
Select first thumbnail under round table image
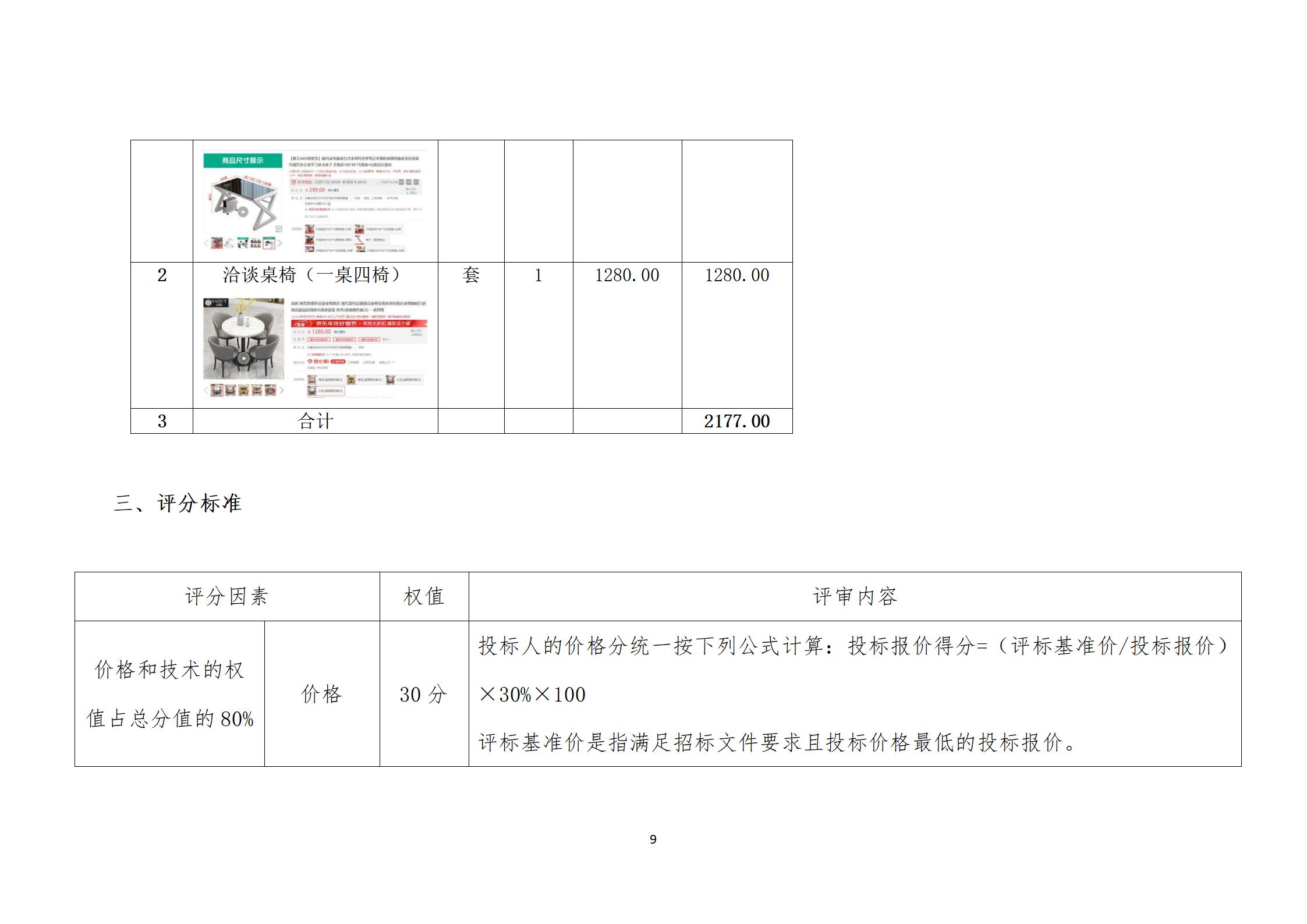coord(217,390)
